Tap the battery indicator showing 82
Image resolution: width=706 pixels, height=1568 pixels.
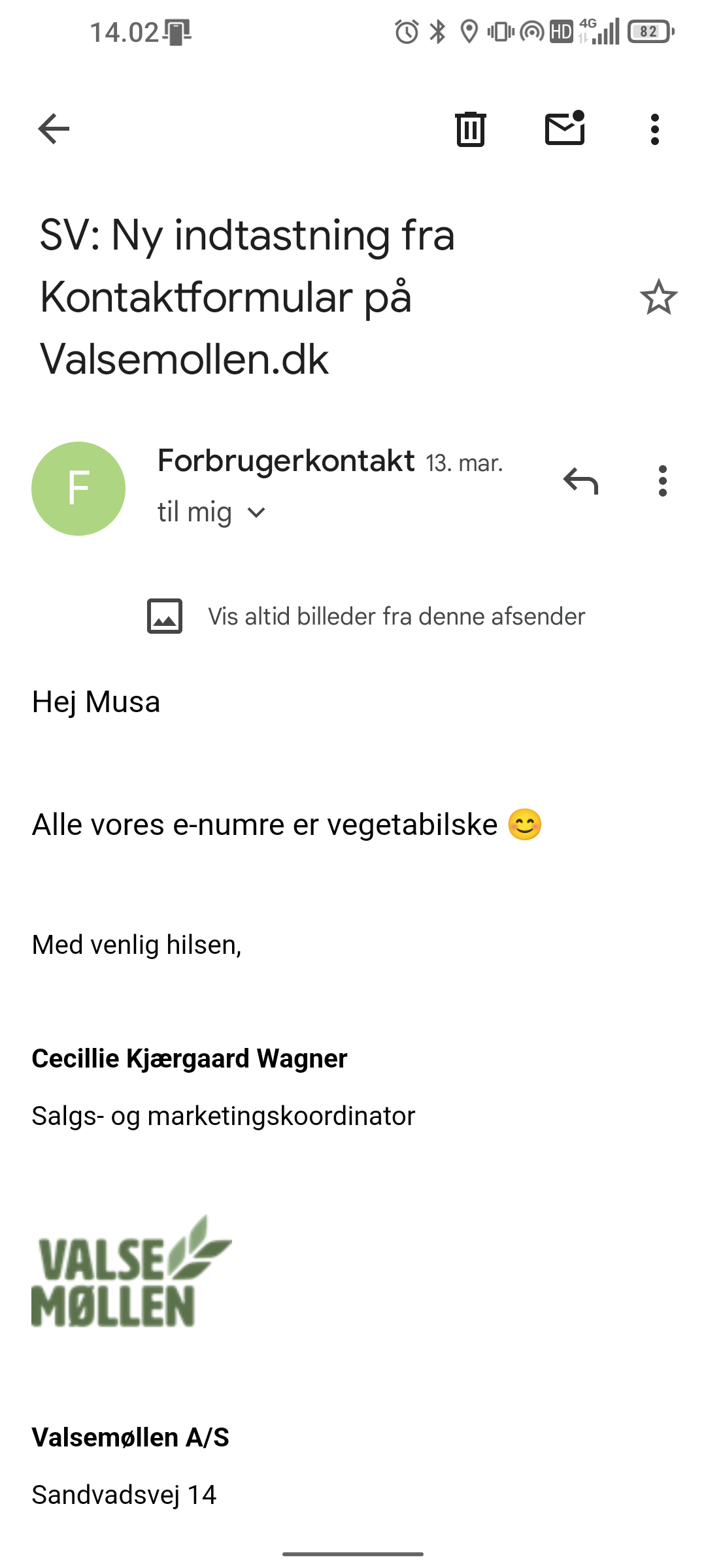(650, 31)
